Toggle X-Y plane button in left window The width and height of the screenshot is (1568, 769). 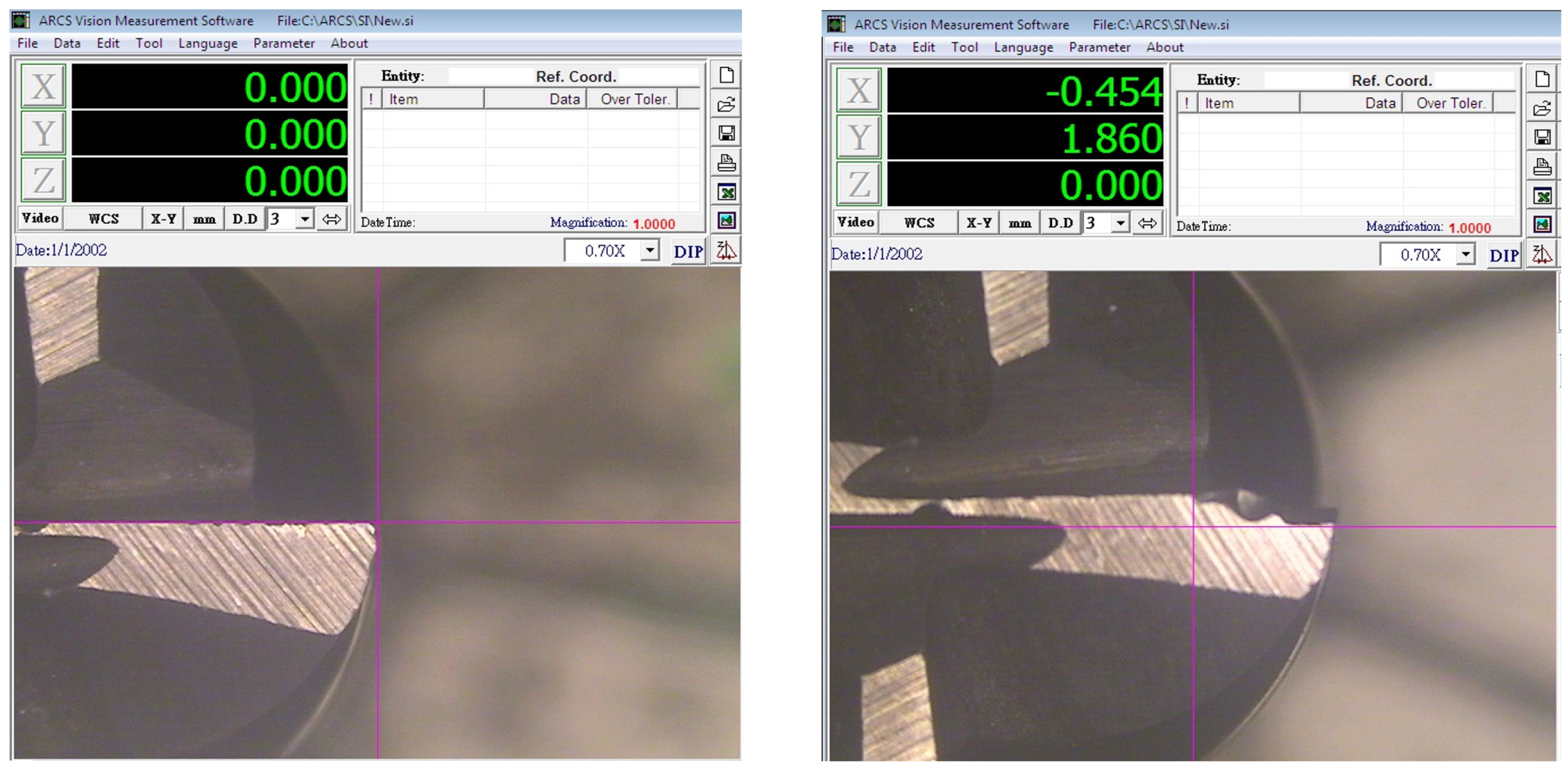[163, 219]
